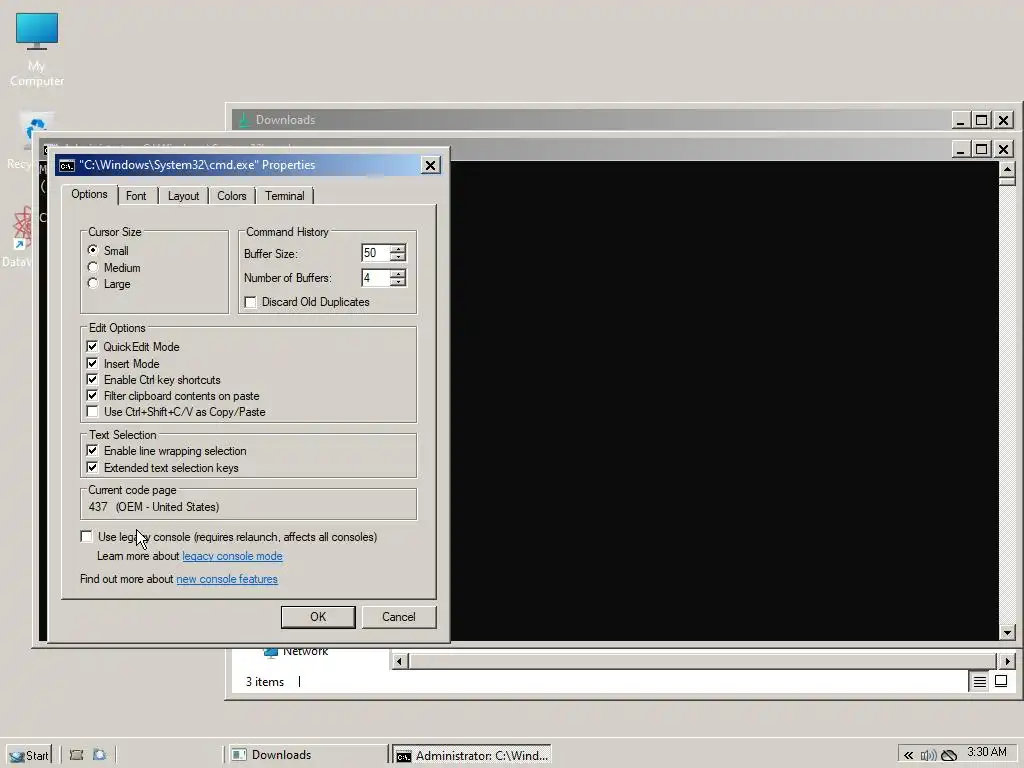The height and width of the screenshot is (768, 1024).
Task: Increase Buffer Size with up arrow
Action: click(x=398, y=249)
